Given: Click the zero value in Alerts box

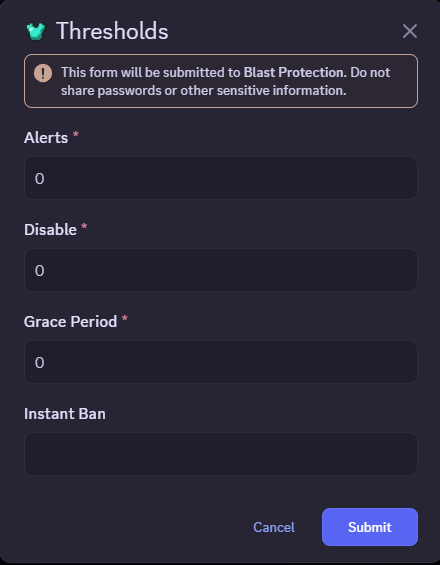Looking at the screenshot, I should [x=40, y=179].
